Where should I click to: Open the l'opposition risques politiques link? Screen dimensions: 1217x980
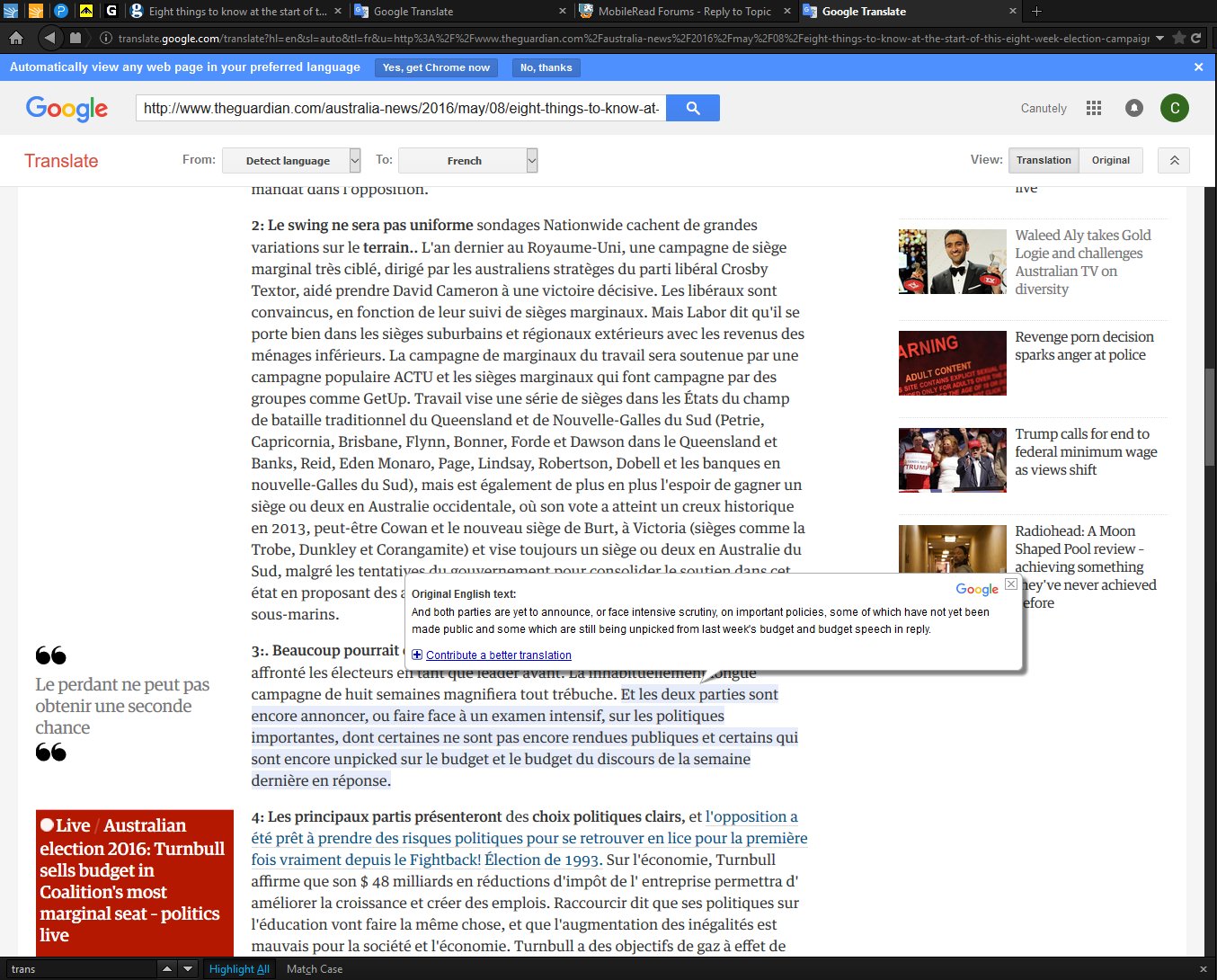pos(529,838)
